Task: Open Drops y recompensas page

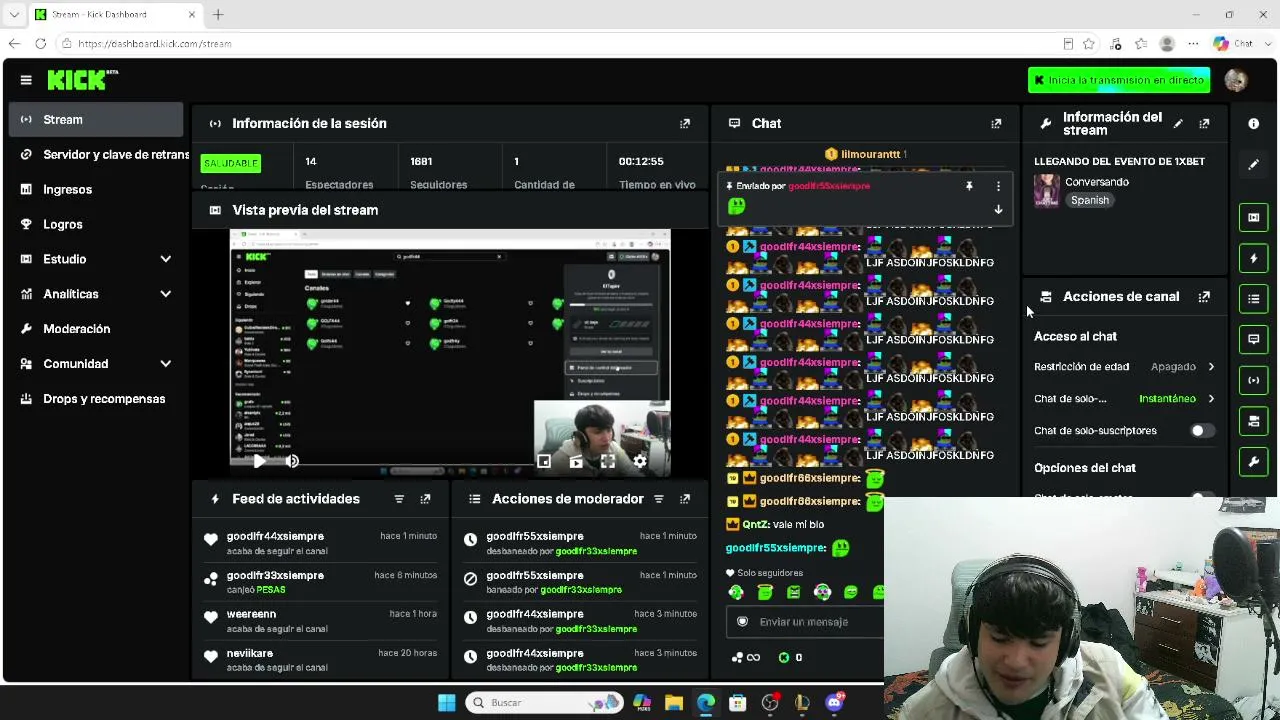Action: (96, 399)
